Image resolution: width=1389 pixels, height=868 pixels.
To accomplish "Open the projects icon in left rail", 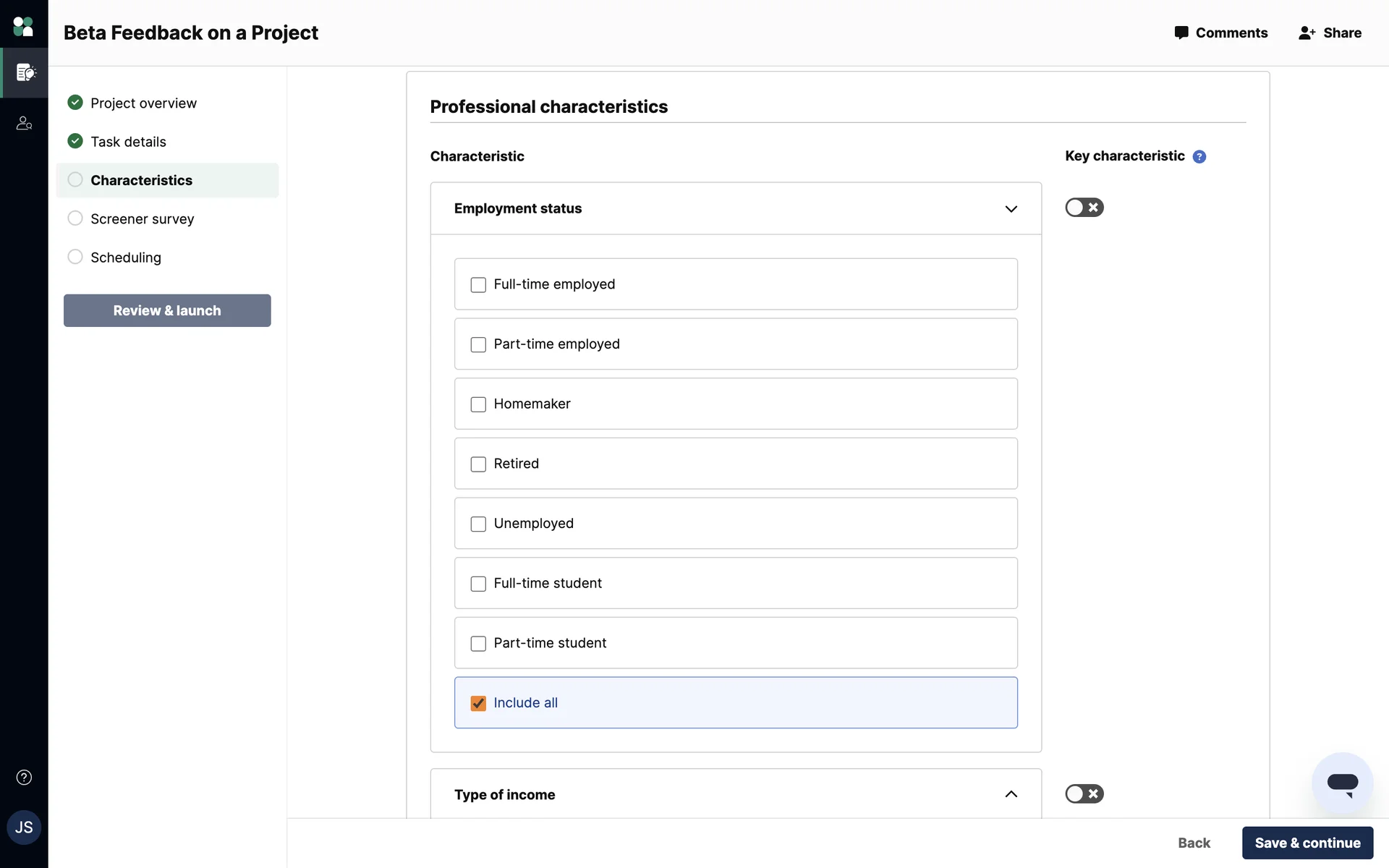I will tap(25, 72).
